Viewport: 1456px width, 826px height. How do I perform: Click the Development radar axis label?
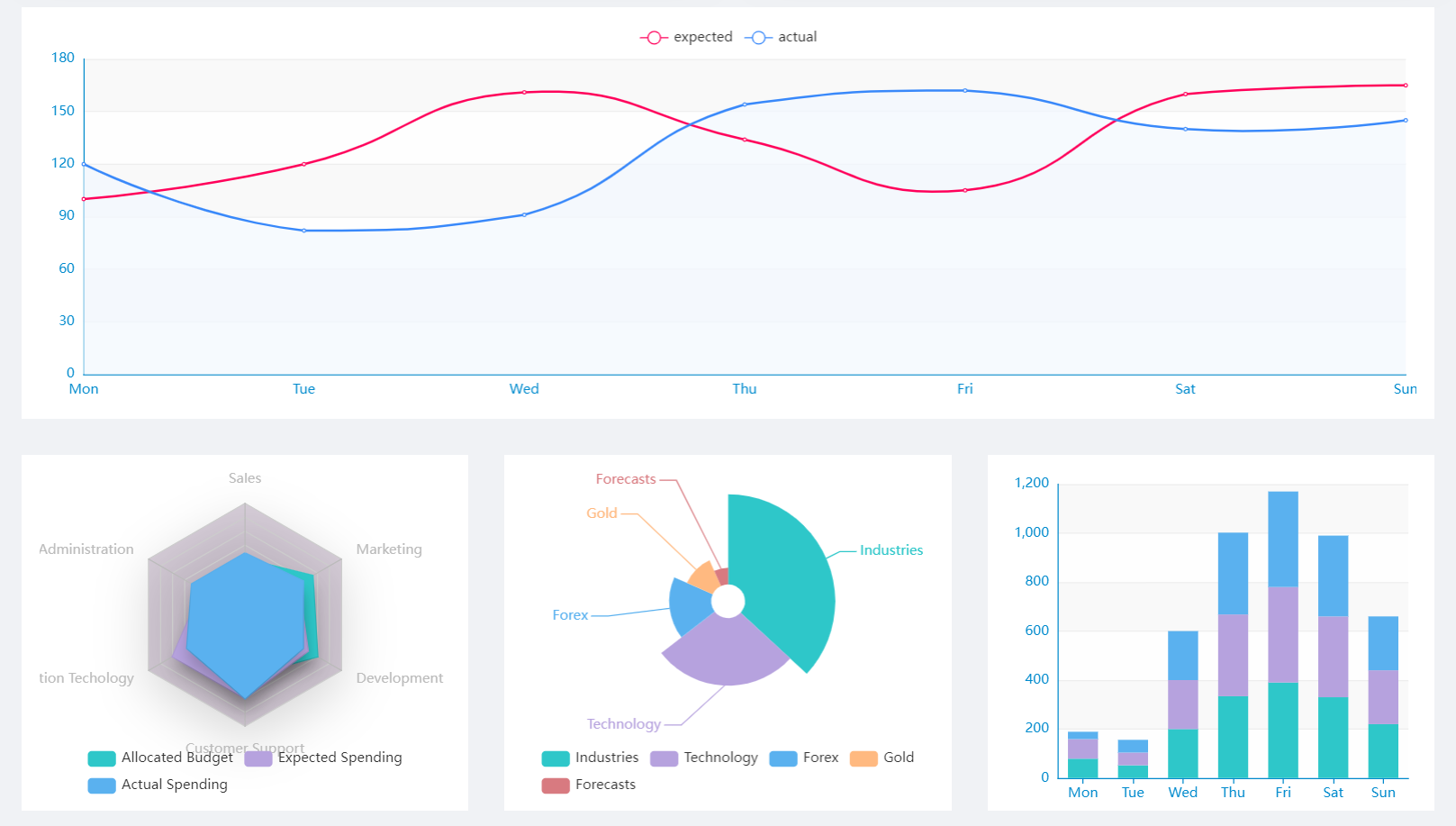click(x=400, y=678)
